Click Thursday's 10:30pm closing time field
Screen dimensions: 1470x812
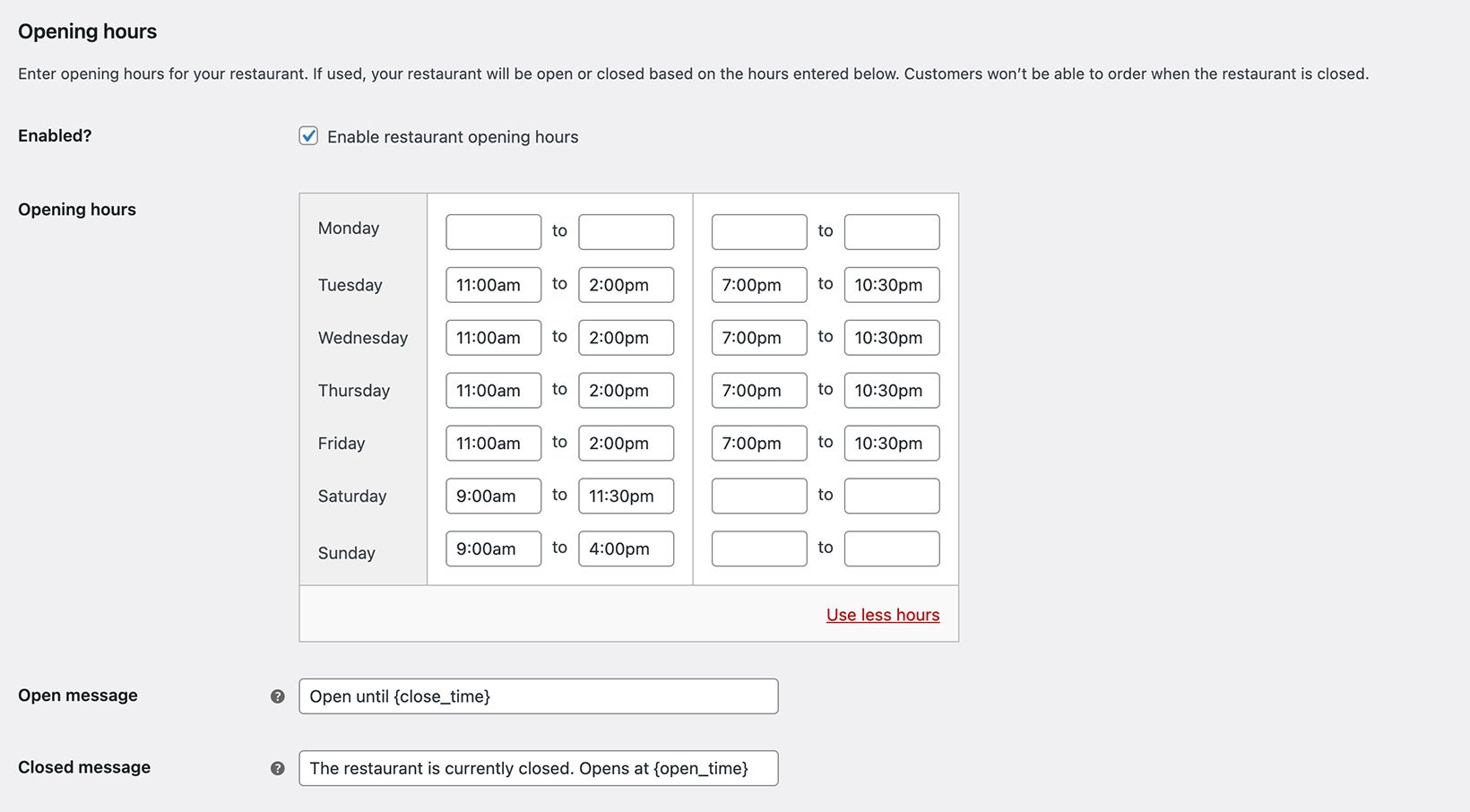click(891, 390)
